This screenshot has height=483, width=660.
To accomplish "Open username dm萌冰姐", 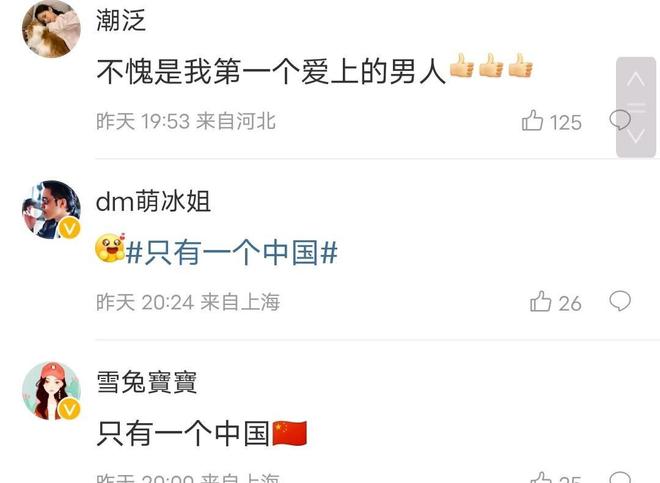I will (153, 201).
